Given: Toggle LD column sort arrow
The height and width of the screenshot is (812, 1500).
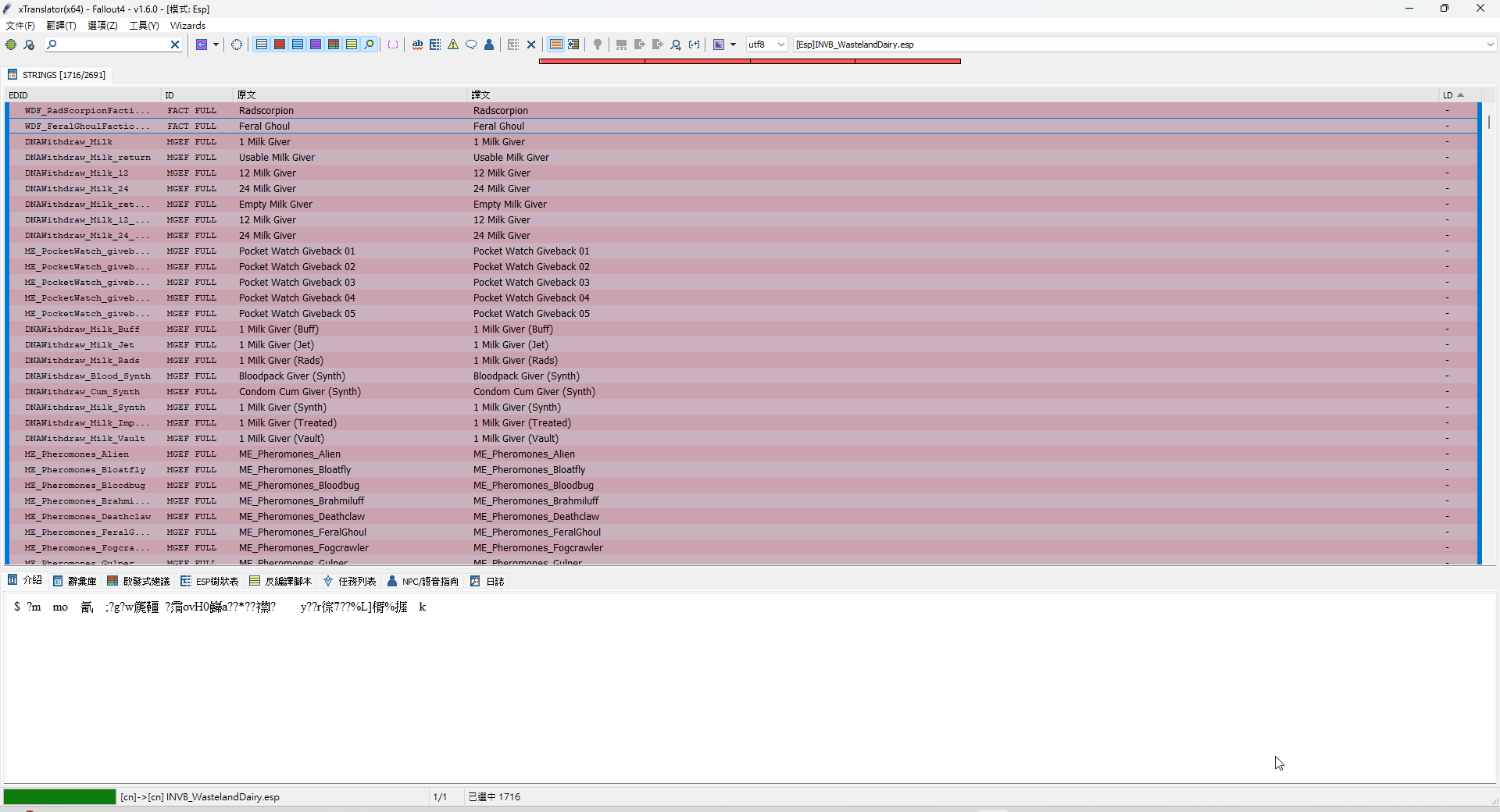Looking at the screenshot, I should pos(1460,95).
